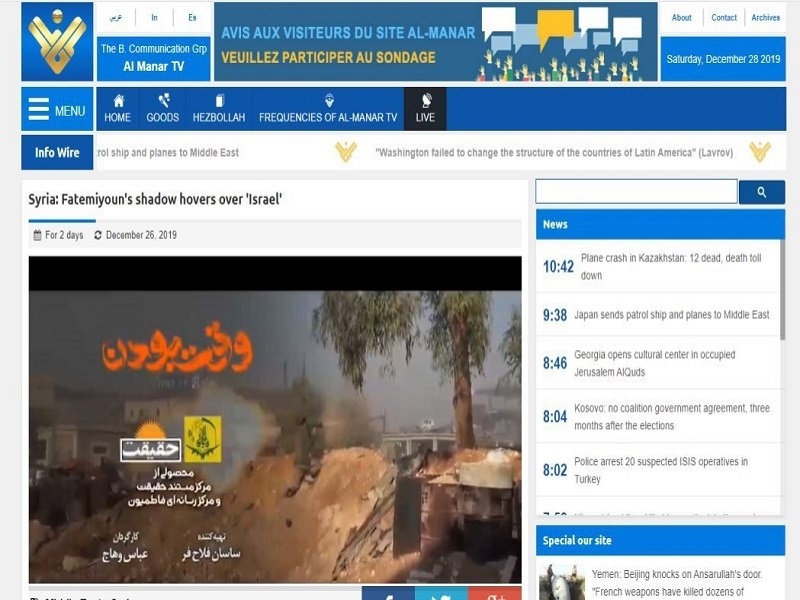The image size is (800, 600).
Task: Open the Archives link
Action: point(765,18)
